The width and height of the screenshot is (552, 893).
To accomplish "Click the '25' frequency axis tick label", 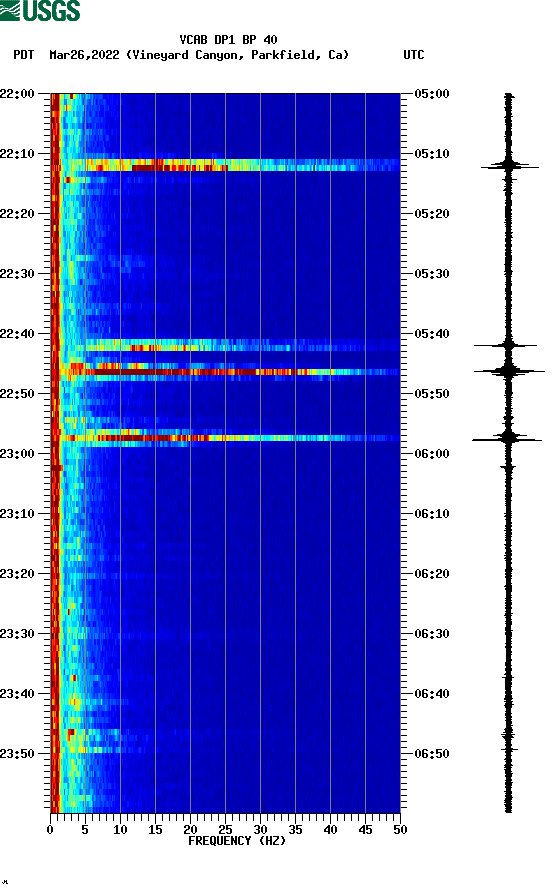I will click(225, 830).
